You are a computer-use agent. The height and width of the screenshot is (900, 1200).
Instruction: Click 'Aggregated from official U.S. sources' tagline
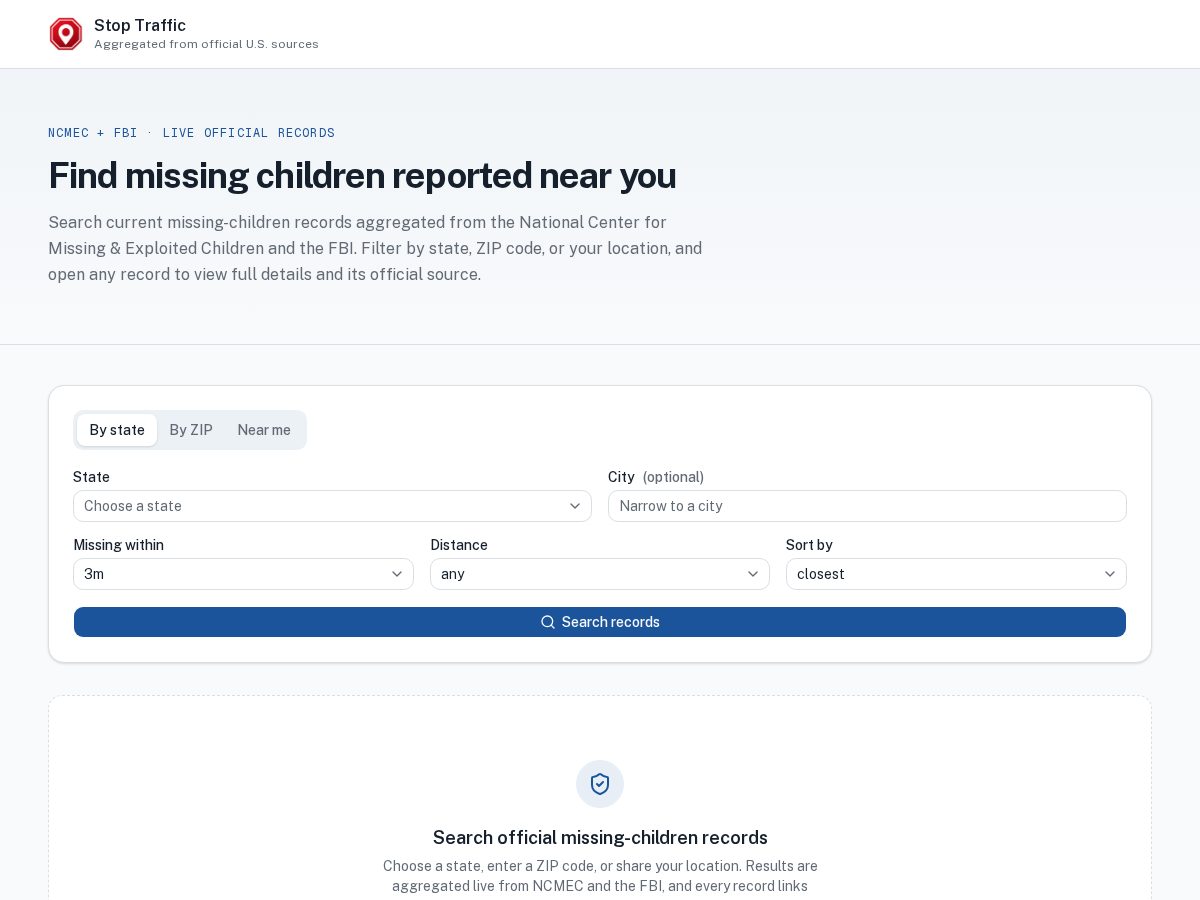[206, 44]
